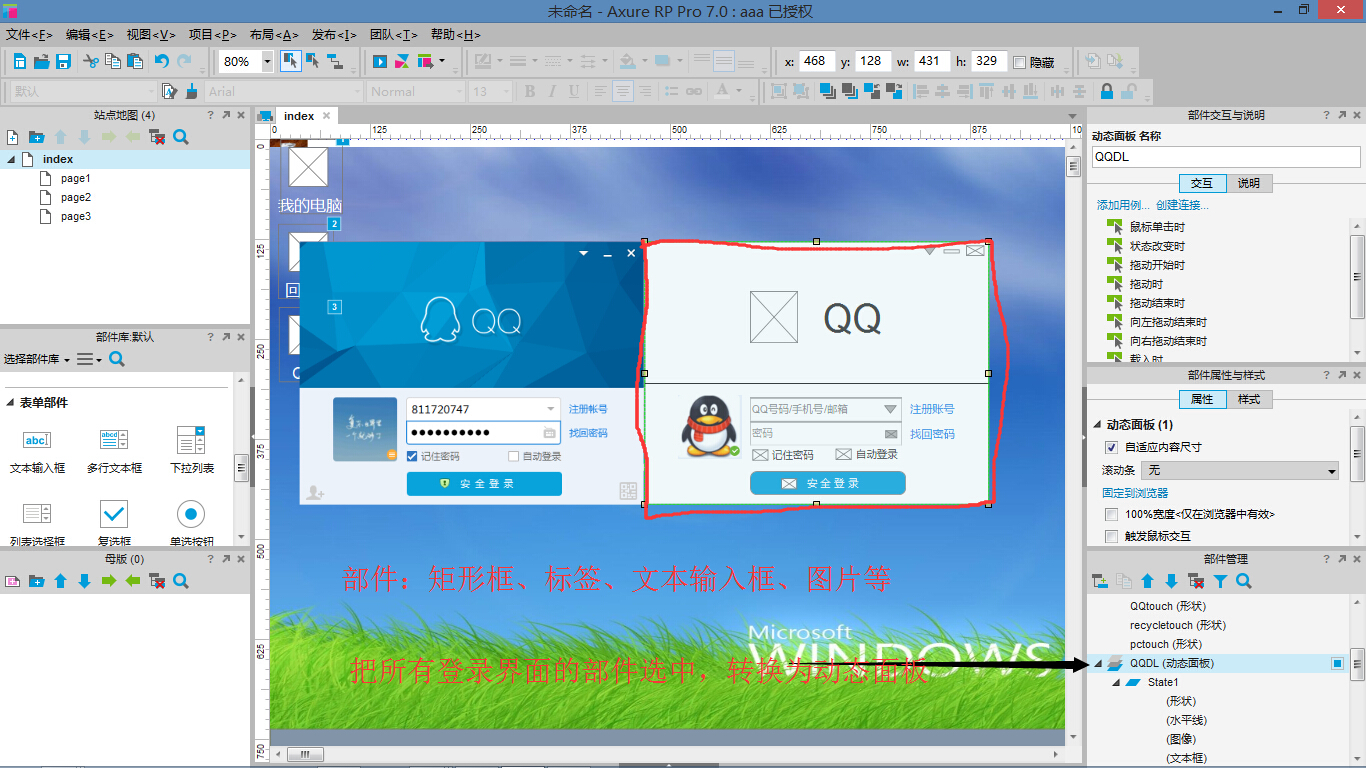Collapse the index page tree node

10,159
